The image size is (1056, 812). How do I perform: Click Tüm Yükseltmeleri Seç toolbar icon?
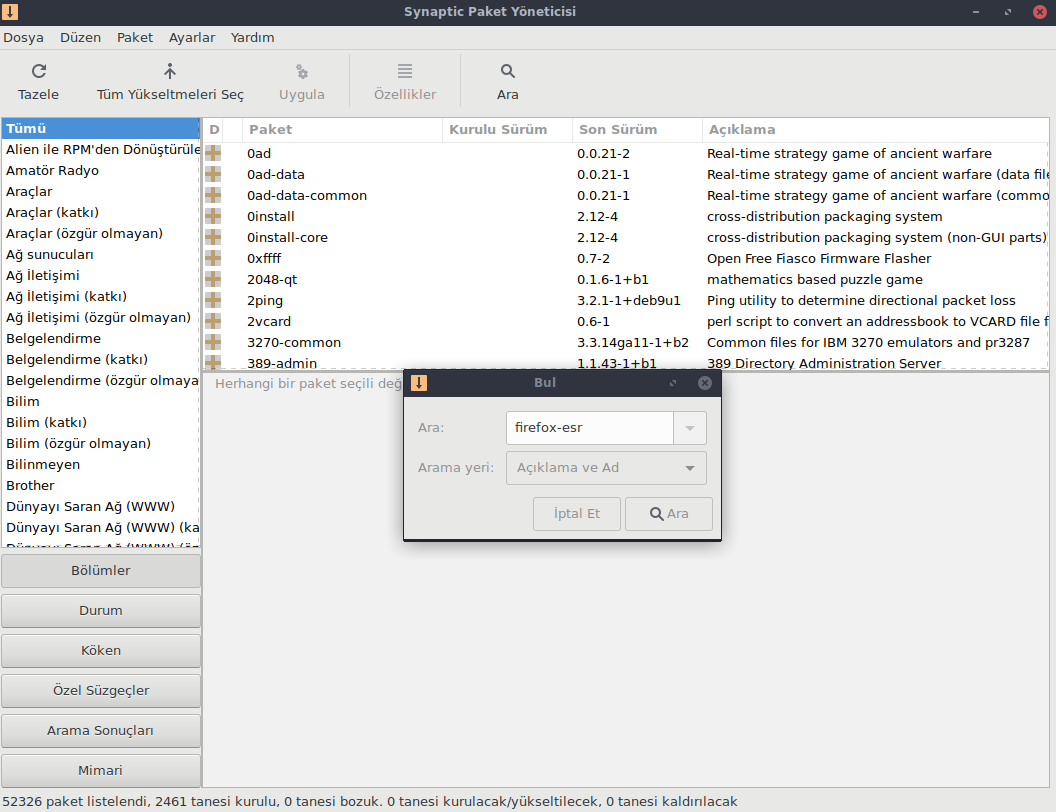(170, 71)
